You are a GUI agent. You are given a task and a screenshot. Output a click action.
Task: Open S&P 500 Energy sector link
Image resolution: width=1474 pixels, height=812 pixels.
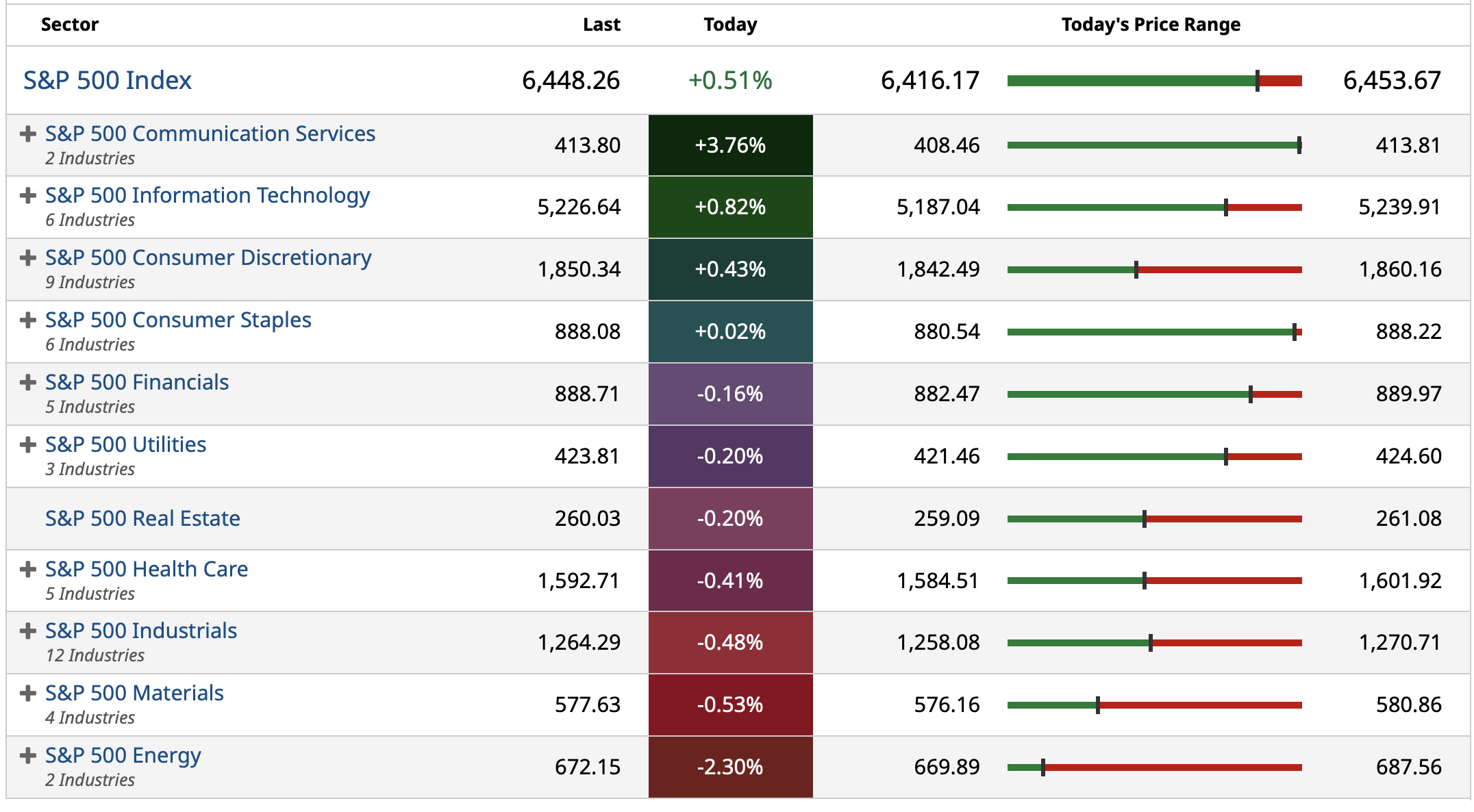123,756
